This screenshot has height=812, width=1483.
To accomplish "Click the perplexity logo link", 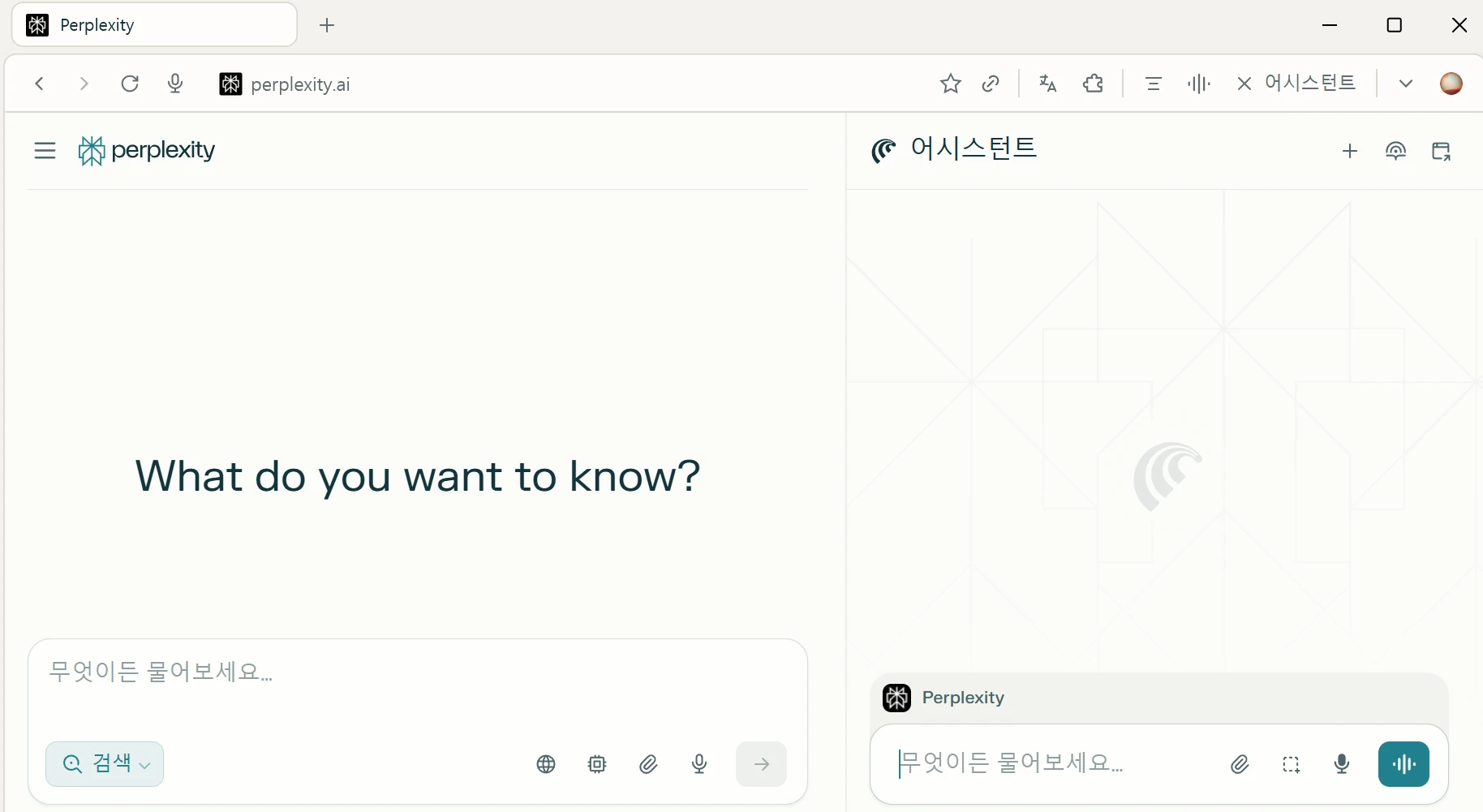I will click(147, 151).
